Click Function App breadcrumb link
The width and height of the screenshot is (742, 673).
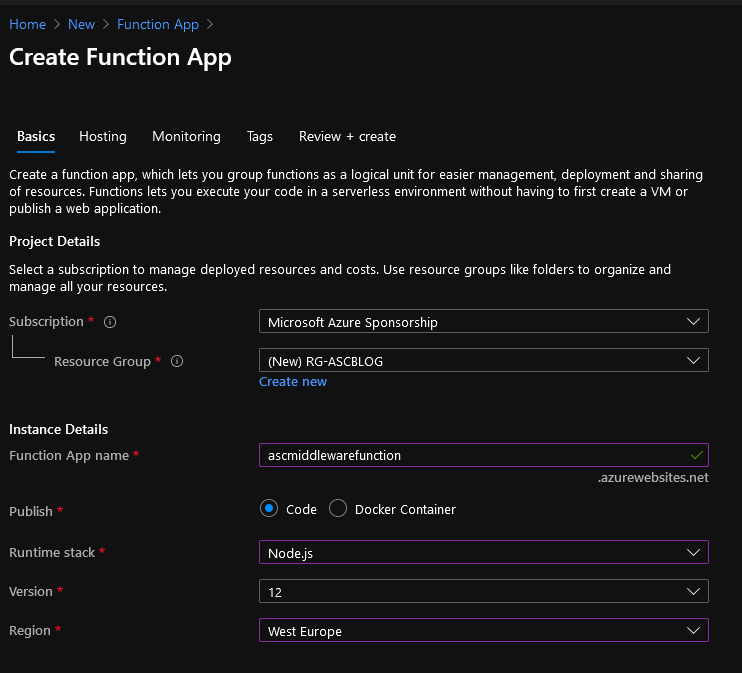pyautogui.click(x=157, y=24)
